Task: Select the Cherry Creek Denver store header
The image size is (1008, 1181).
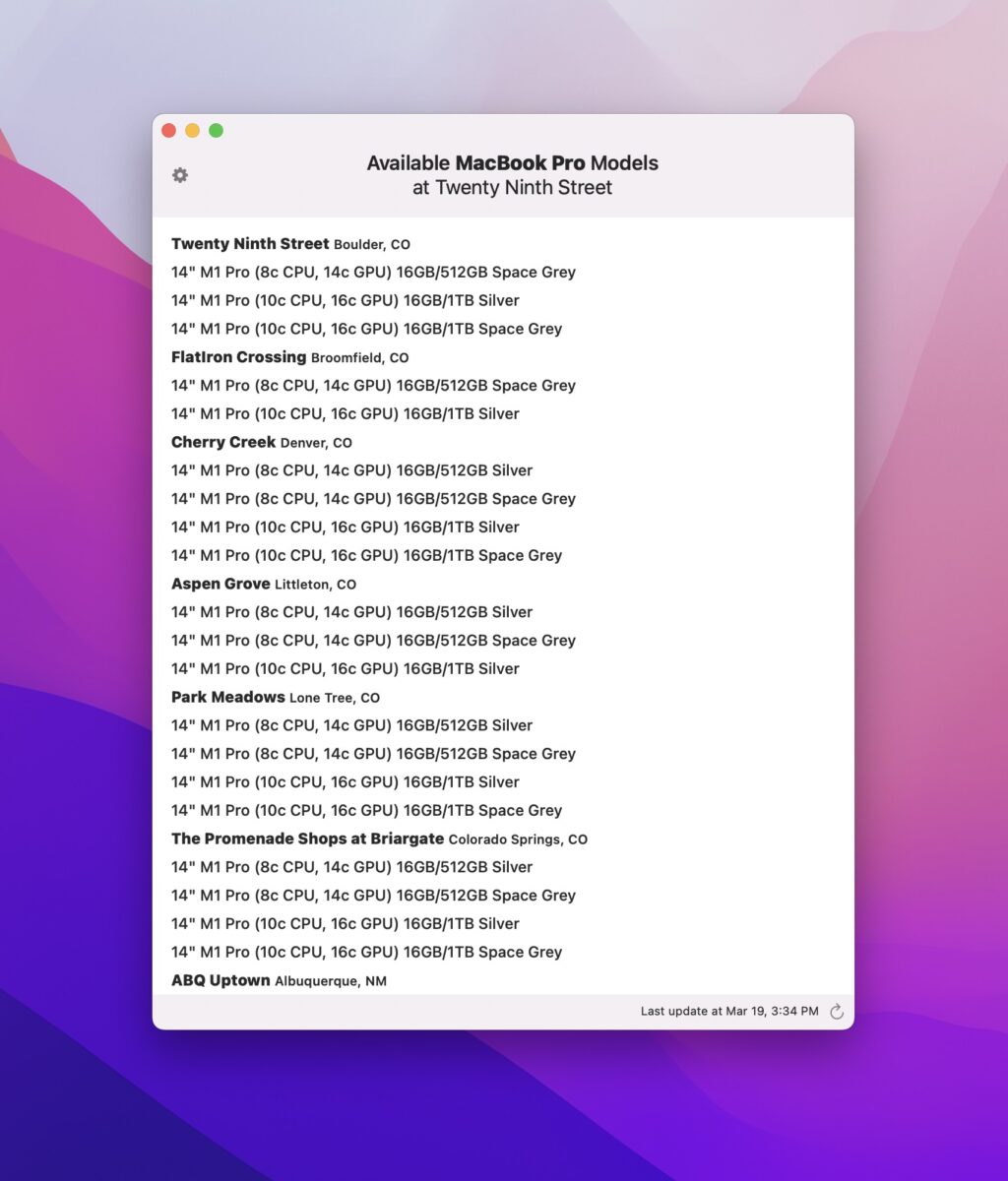Action: 262,443
